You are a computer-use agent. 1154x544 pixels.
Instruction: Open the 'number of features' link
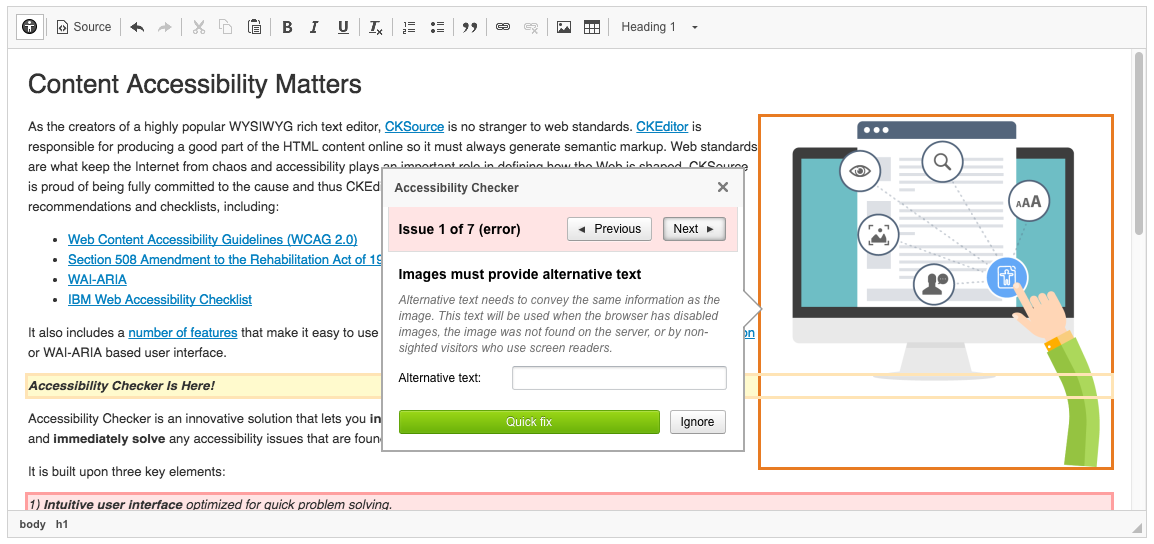[x=183, y=333]
